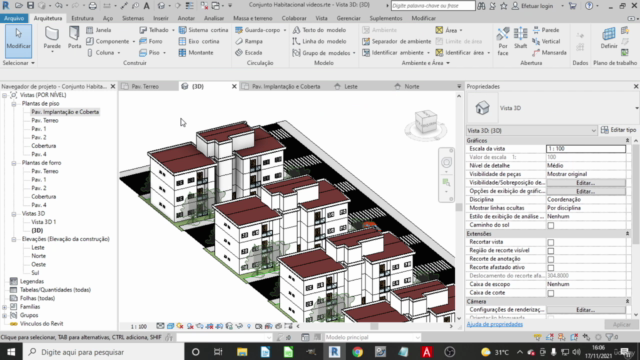The image size is (640, 360).
Task: Select the Porta door tool
Action: tap(74, 38)
